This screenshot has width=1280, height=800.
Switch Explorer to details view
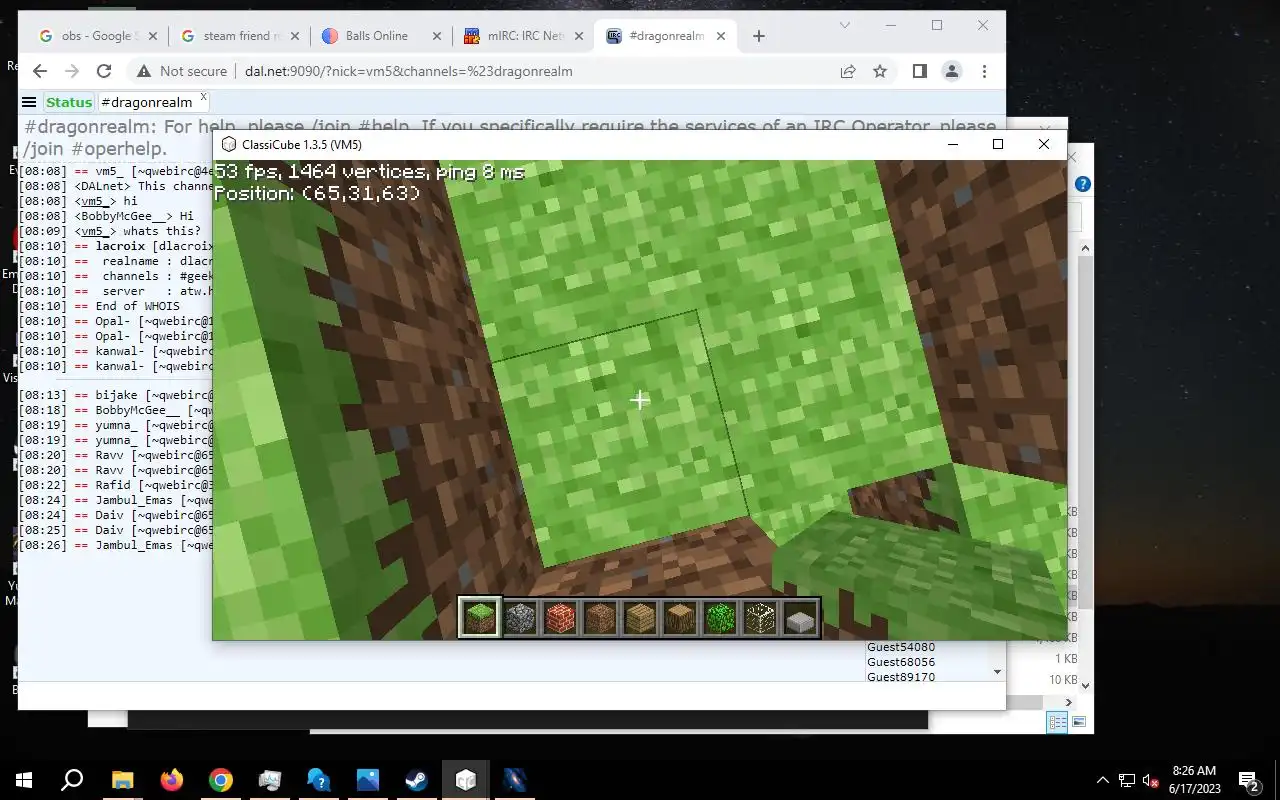pyautogui.click(x=1057, y=722)
